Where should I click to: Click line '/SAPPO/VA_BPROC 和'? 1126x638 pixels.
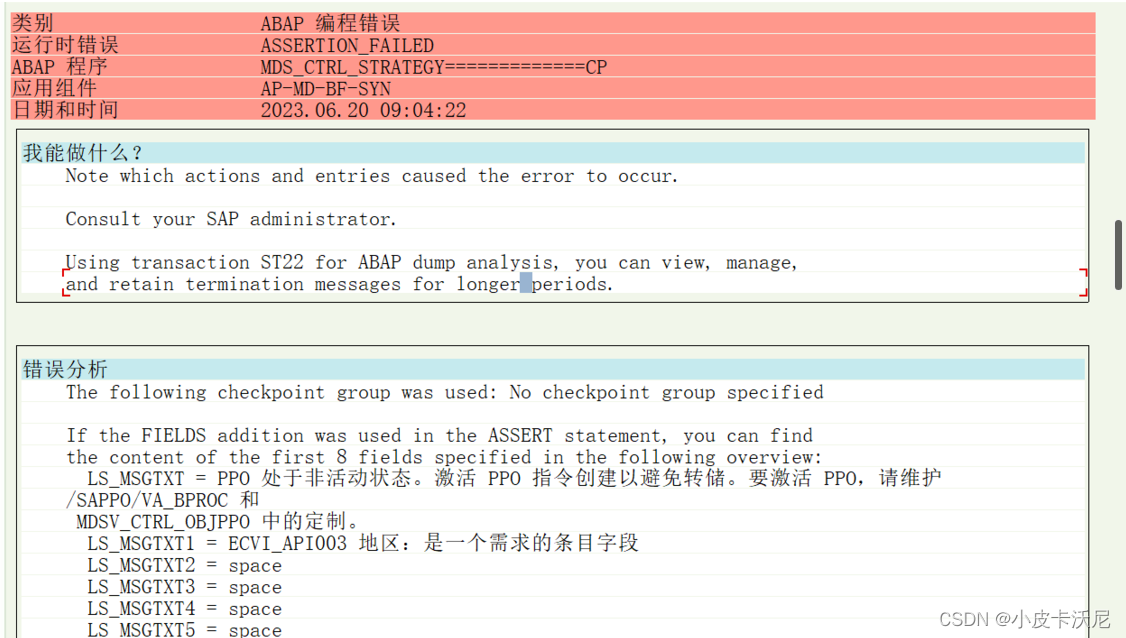click(162, 500)
